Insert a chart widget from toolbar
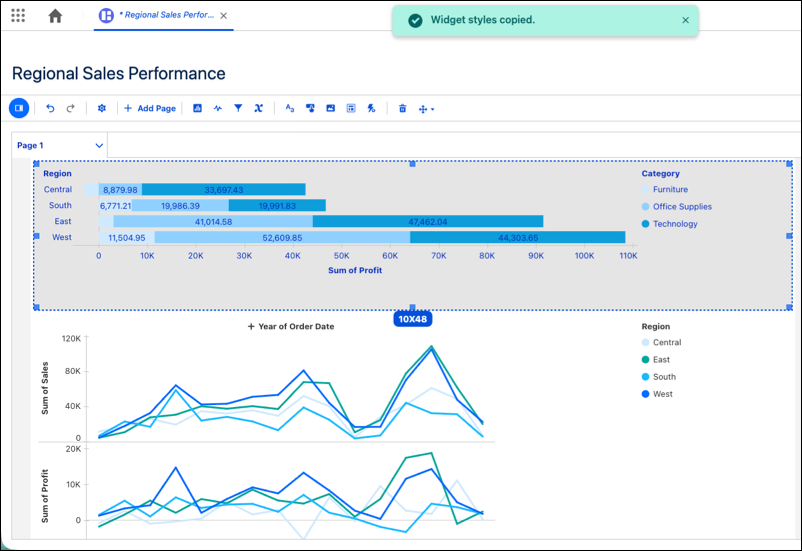Image resolution: width=802 pixels, height=551 pixels. [197, 108]
